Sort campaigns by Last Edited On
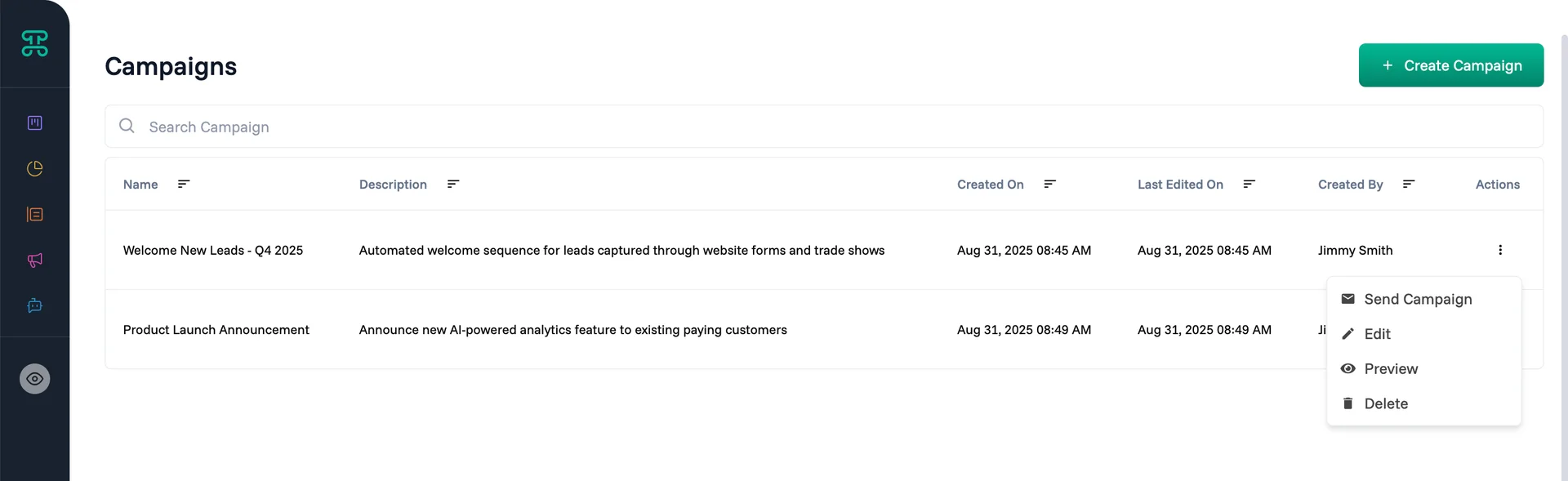Image resolution: width=1568 pixels, height=481 pixels. point(1249,185)
